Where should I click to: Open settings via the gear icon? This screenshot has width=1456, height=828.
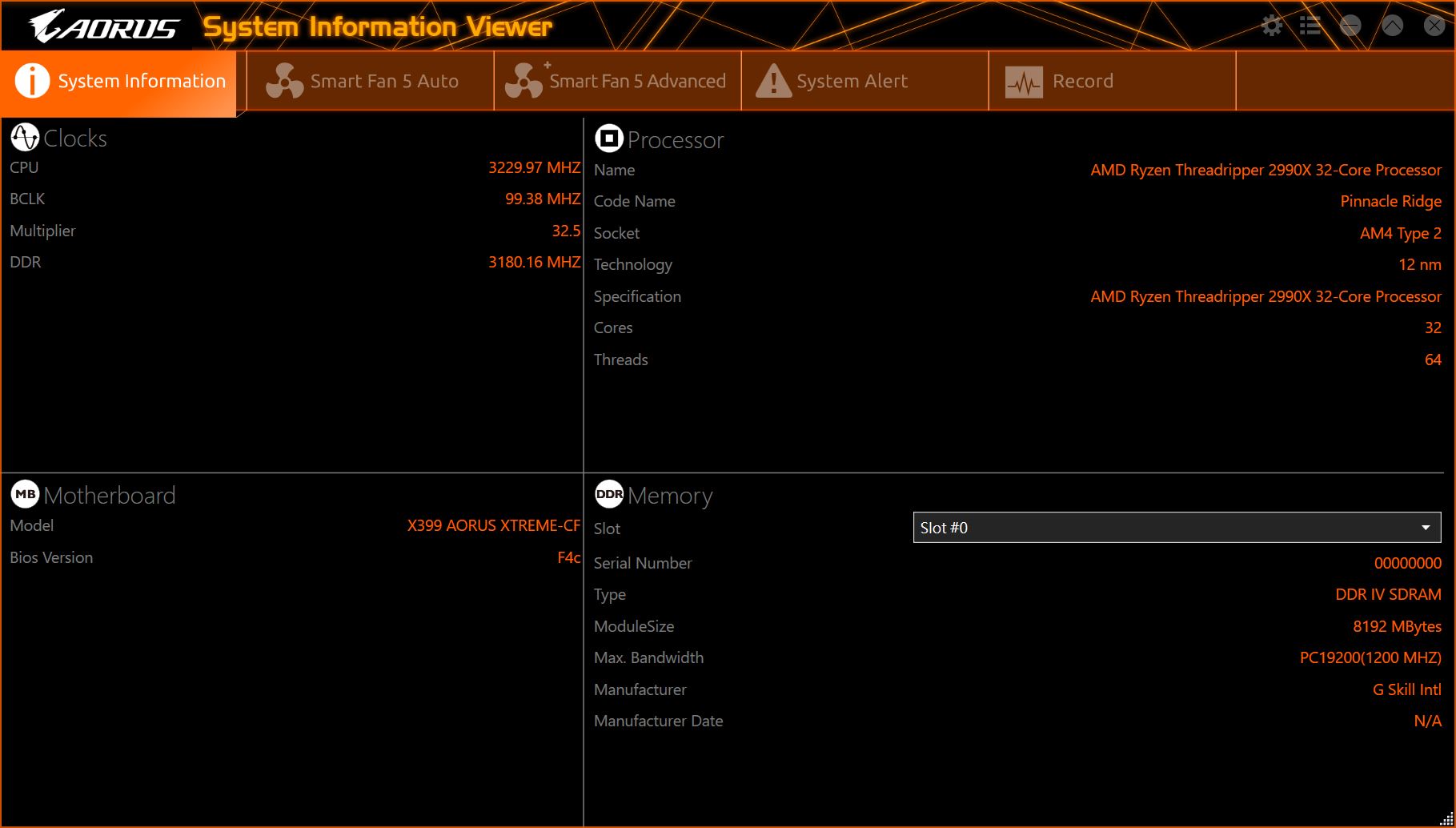point(1271,26)
